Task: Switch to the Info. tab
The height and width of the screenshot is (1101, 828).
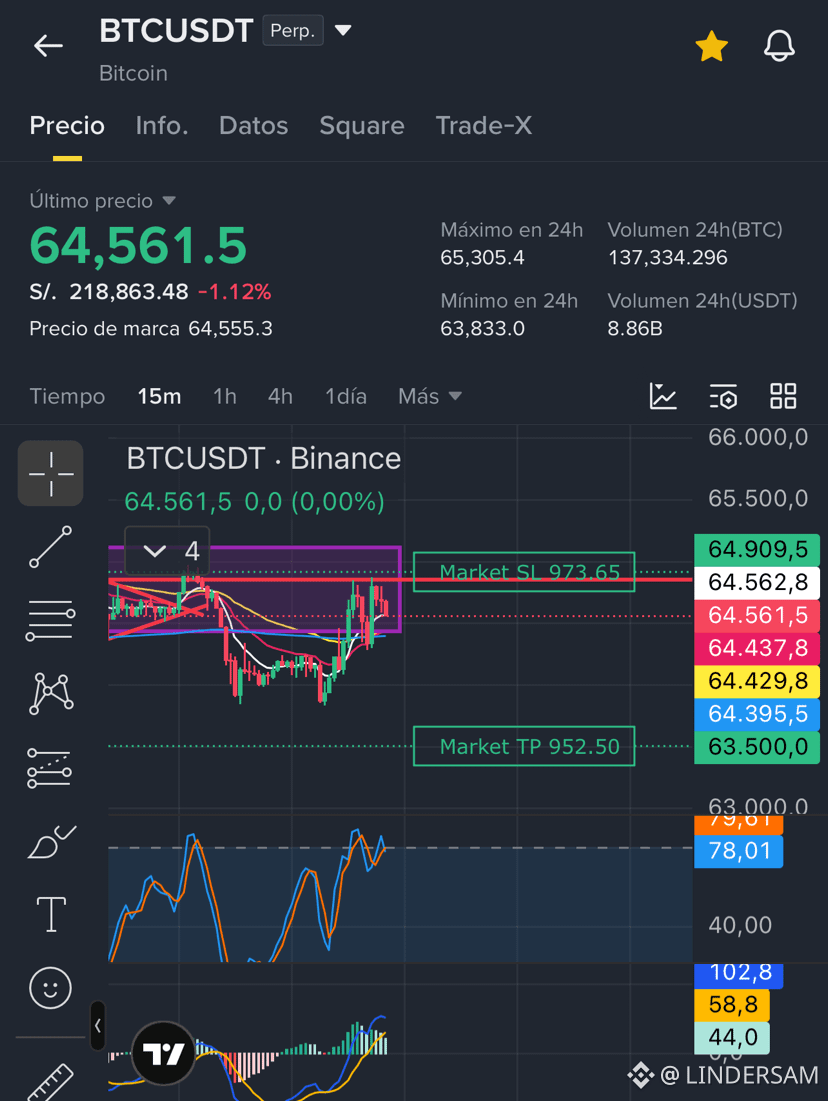Action: 162,126
